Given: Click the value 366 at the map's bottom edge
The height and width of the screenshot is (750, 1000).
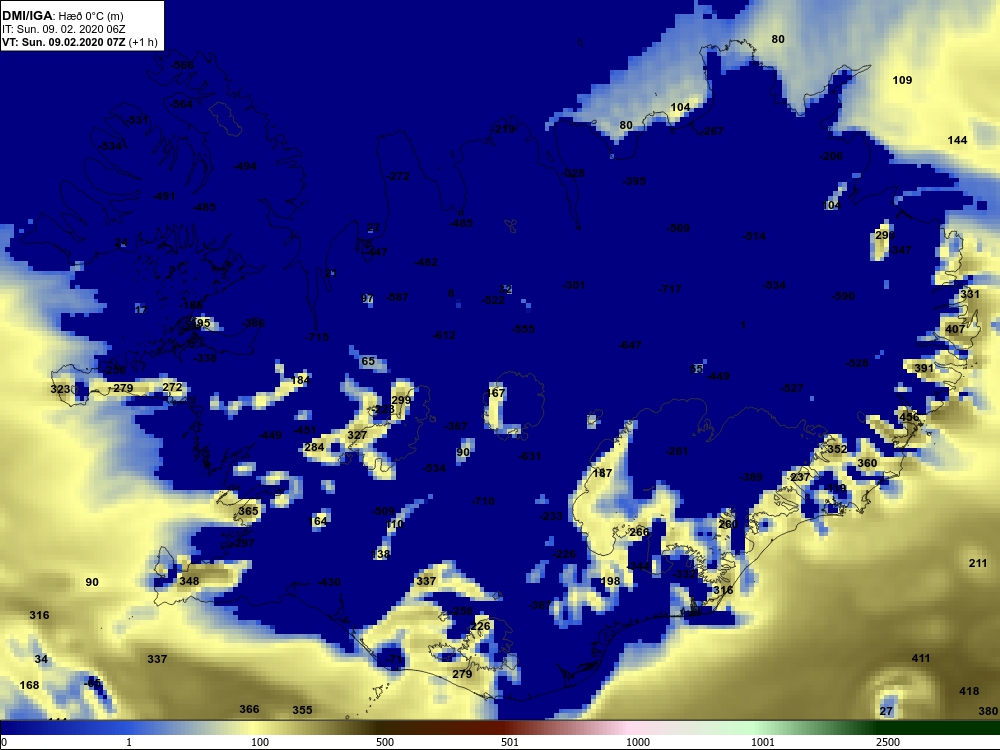Looking at the screenshot, I should coord(249,709).
